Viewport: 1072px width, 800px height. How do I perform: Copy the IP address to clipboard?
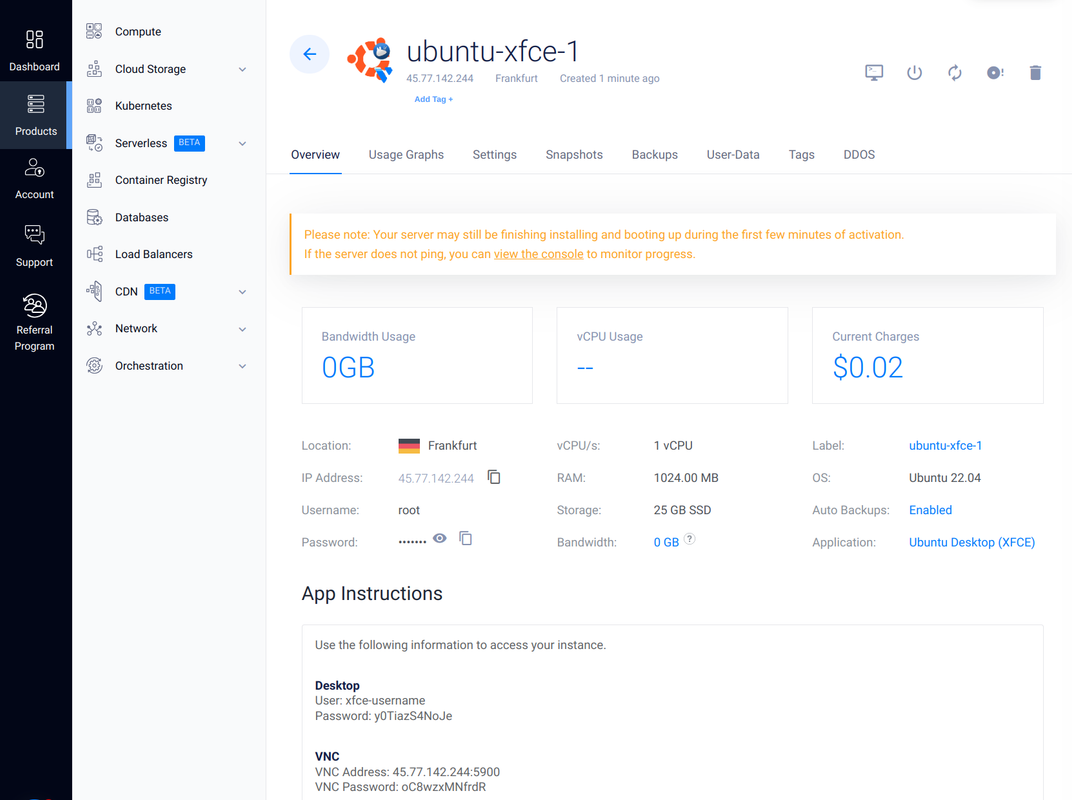tap(494, 477)
